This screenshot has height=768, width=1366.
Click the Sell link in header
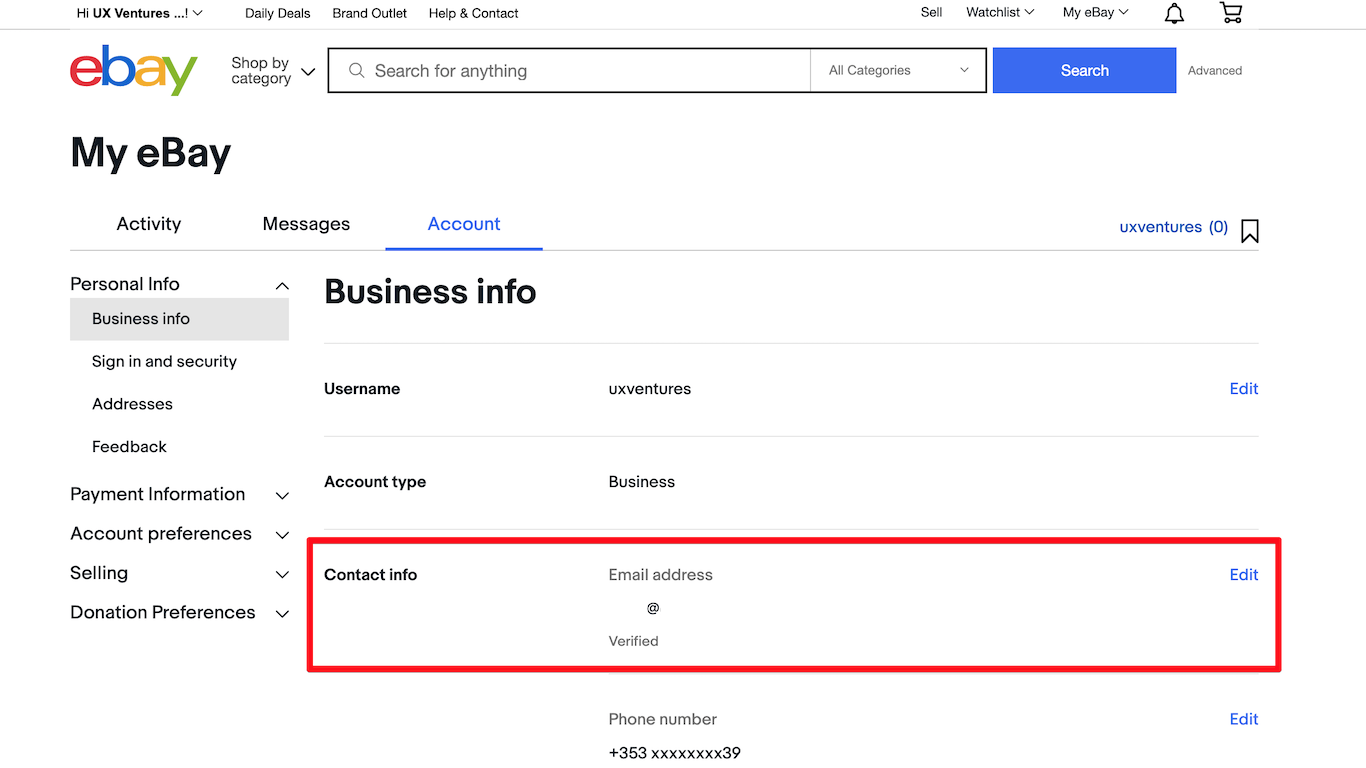[931, 12]
